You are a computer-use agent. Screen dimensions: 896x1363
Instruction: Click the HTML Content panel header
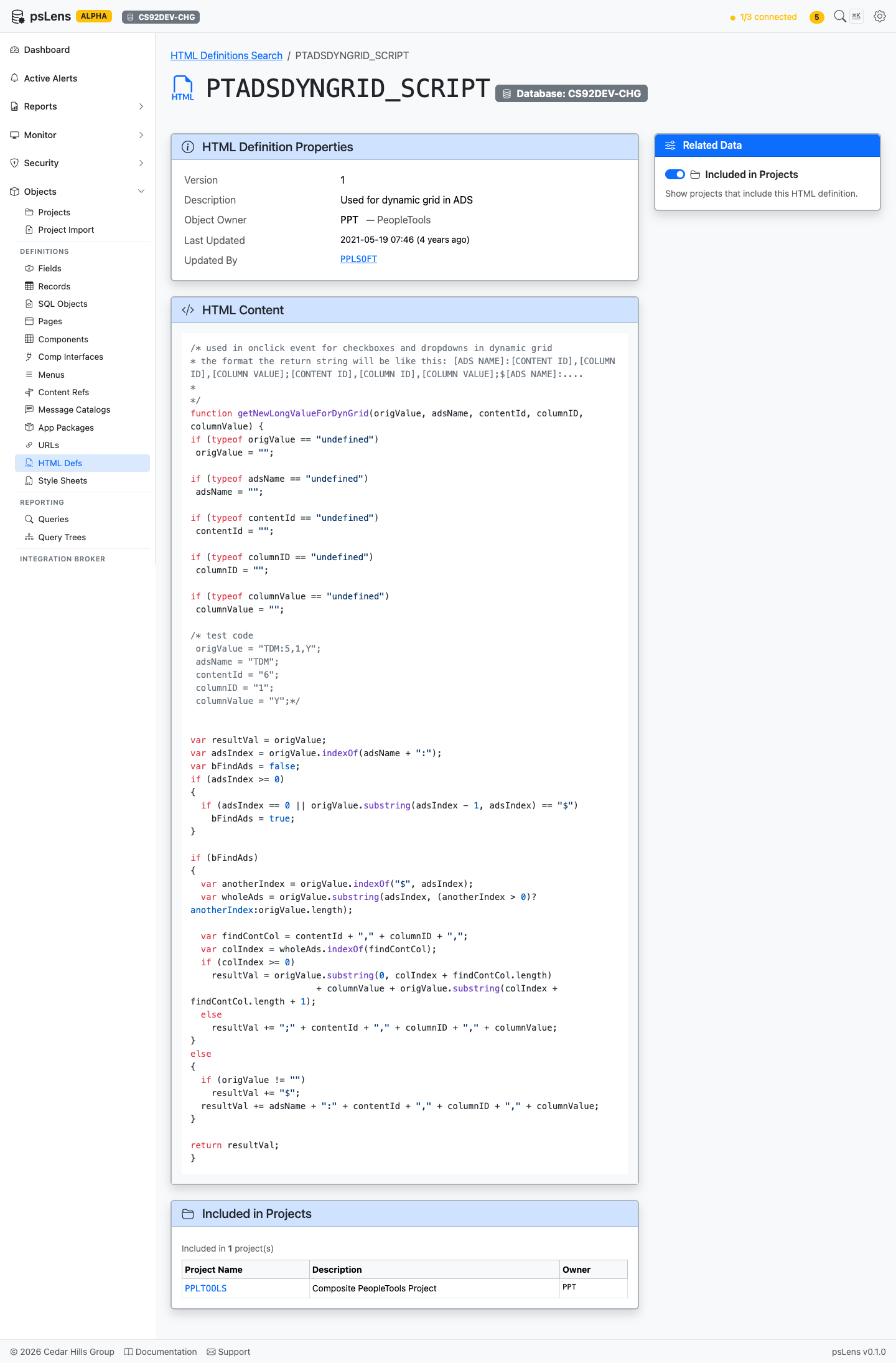click(404, 310)
